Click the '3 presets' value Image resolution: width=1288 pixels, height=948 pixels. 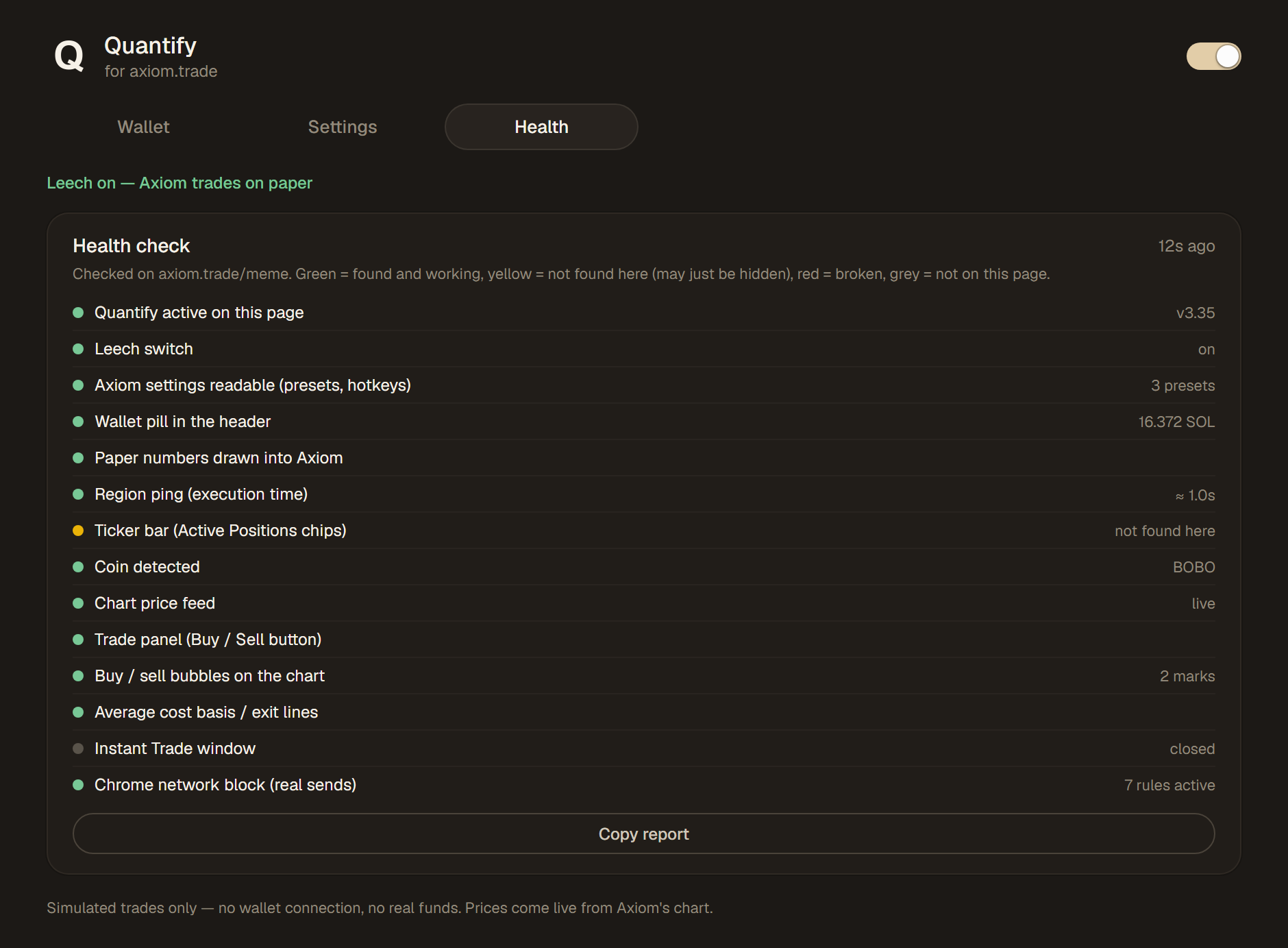(x=1183, y=385)
